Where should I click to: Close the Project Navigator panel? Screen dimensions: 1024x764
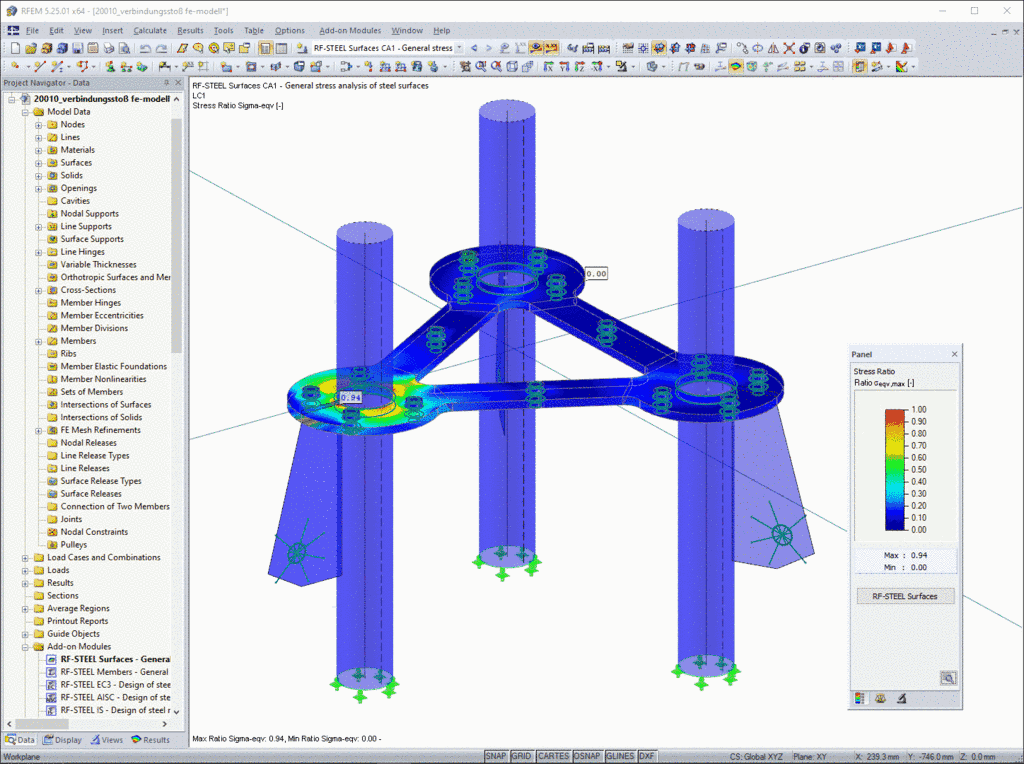click(x=178, y=83)
